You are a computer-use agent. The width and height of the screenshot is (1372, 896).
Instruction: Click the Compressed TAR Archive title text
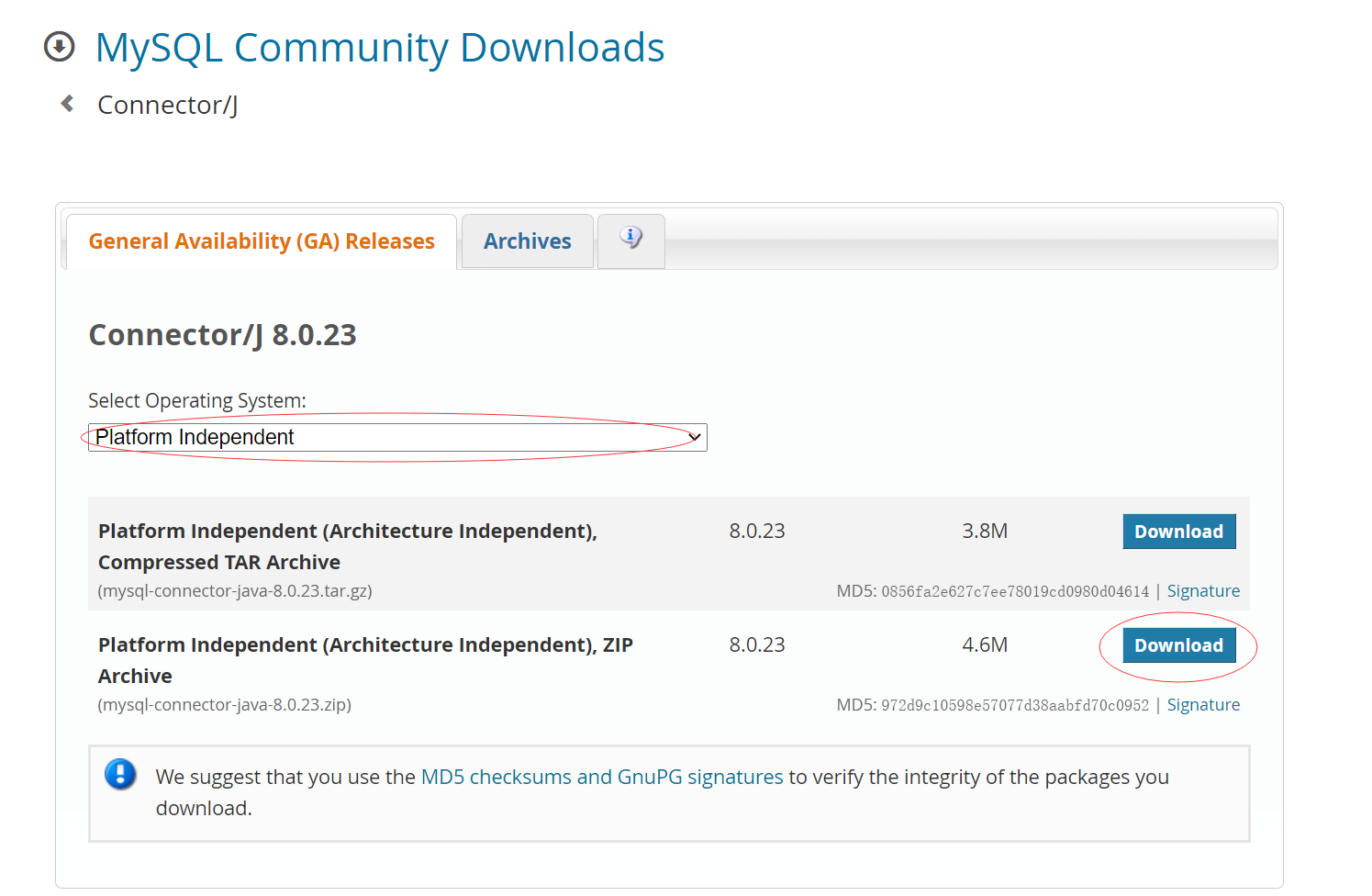(348, 546)
